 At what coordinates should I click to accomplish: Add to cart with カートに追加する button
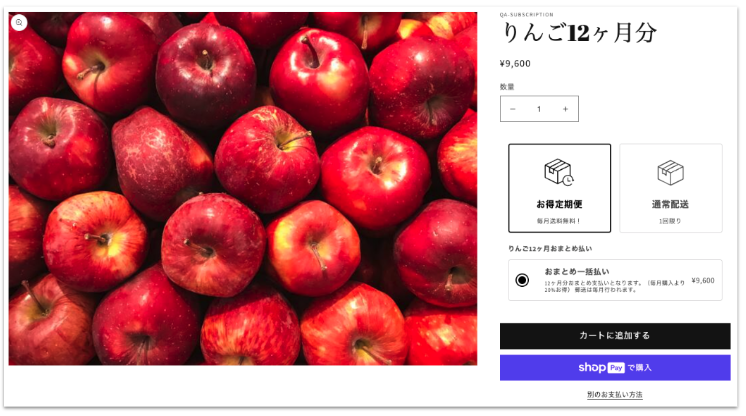[615, 336]
